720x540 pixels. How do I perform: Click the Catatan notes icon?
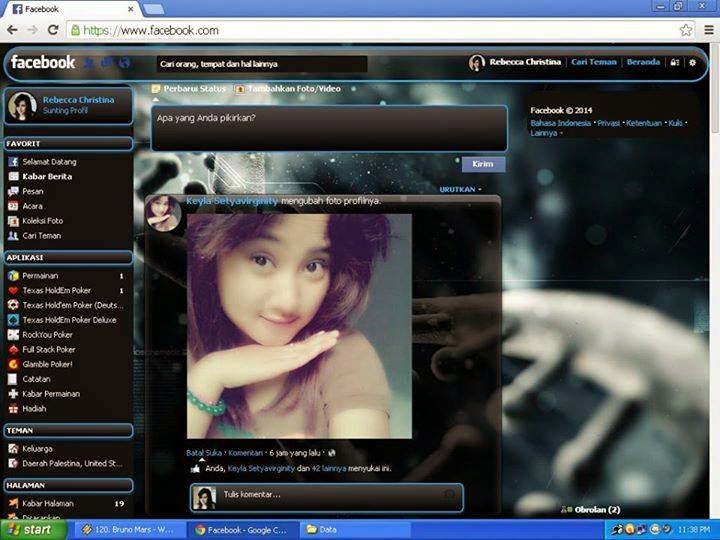[x=13, y=379]
